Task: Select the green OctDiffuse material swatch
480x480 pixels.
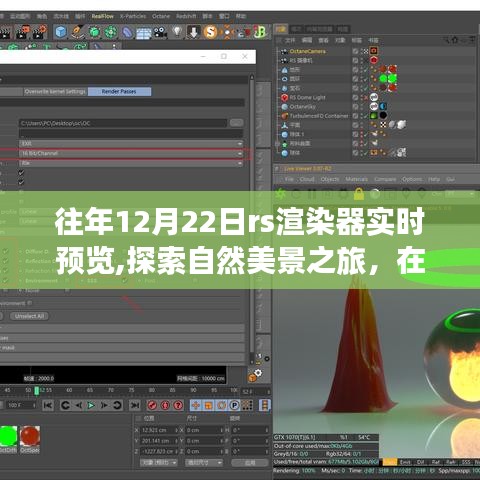Action: [8, 436]
